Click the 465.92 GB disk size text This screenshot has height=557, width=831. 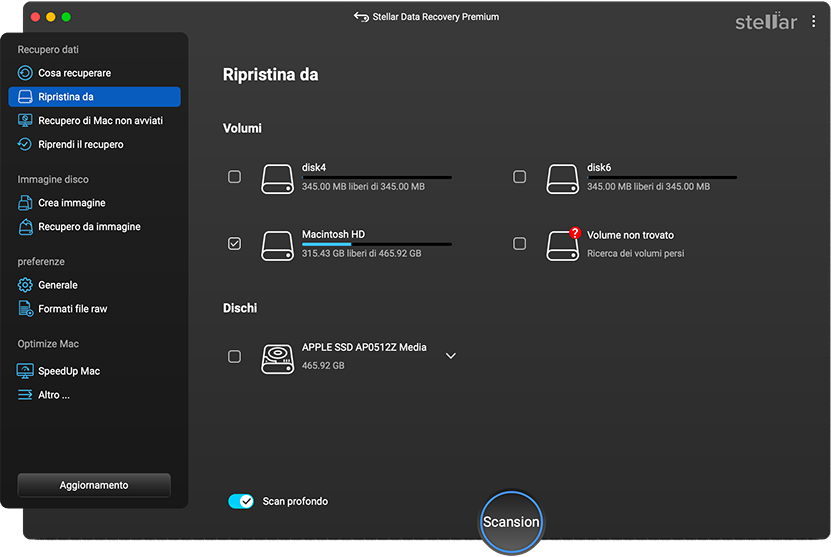pyautogui.click(x=323, y=366)
